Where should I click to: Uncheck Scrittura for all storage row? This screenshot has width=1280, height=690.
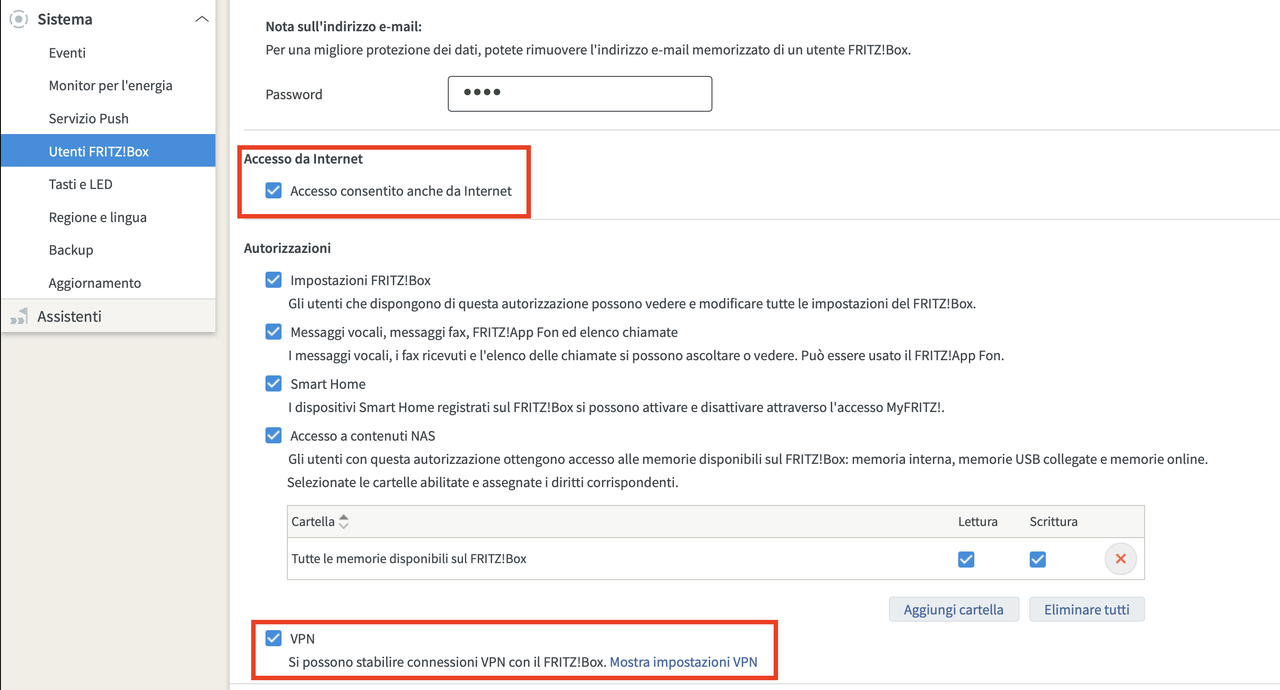coord(1038,559)
